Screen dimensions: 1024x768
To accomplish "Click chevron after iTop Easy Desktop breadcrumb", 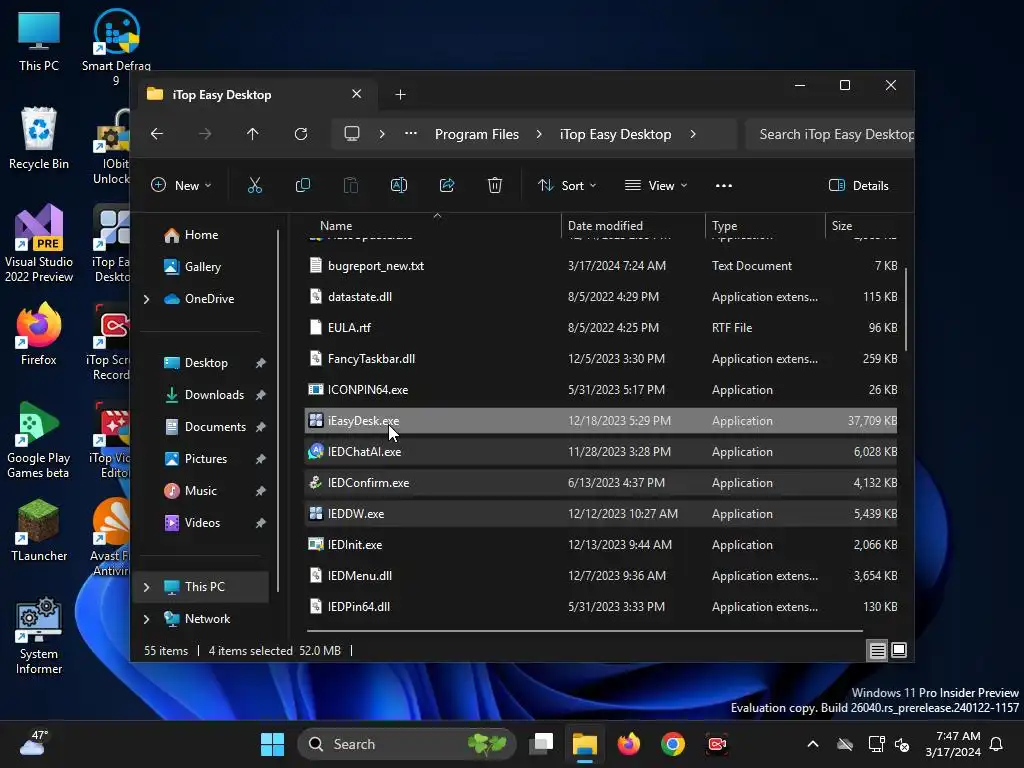I will pyautogui.click(x=693, y=134).
